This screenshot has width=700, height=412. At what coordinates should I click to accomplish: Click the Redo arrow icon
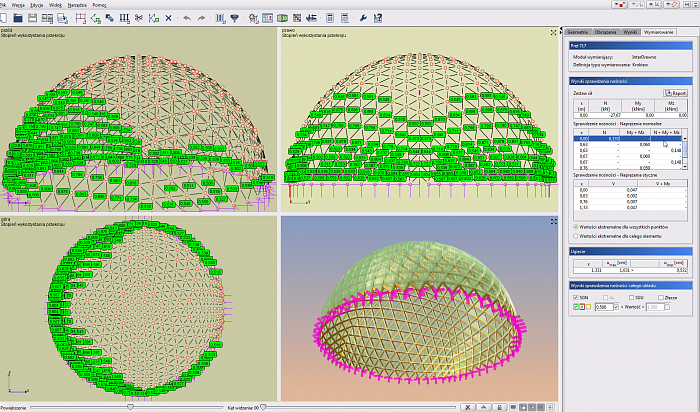202,18
